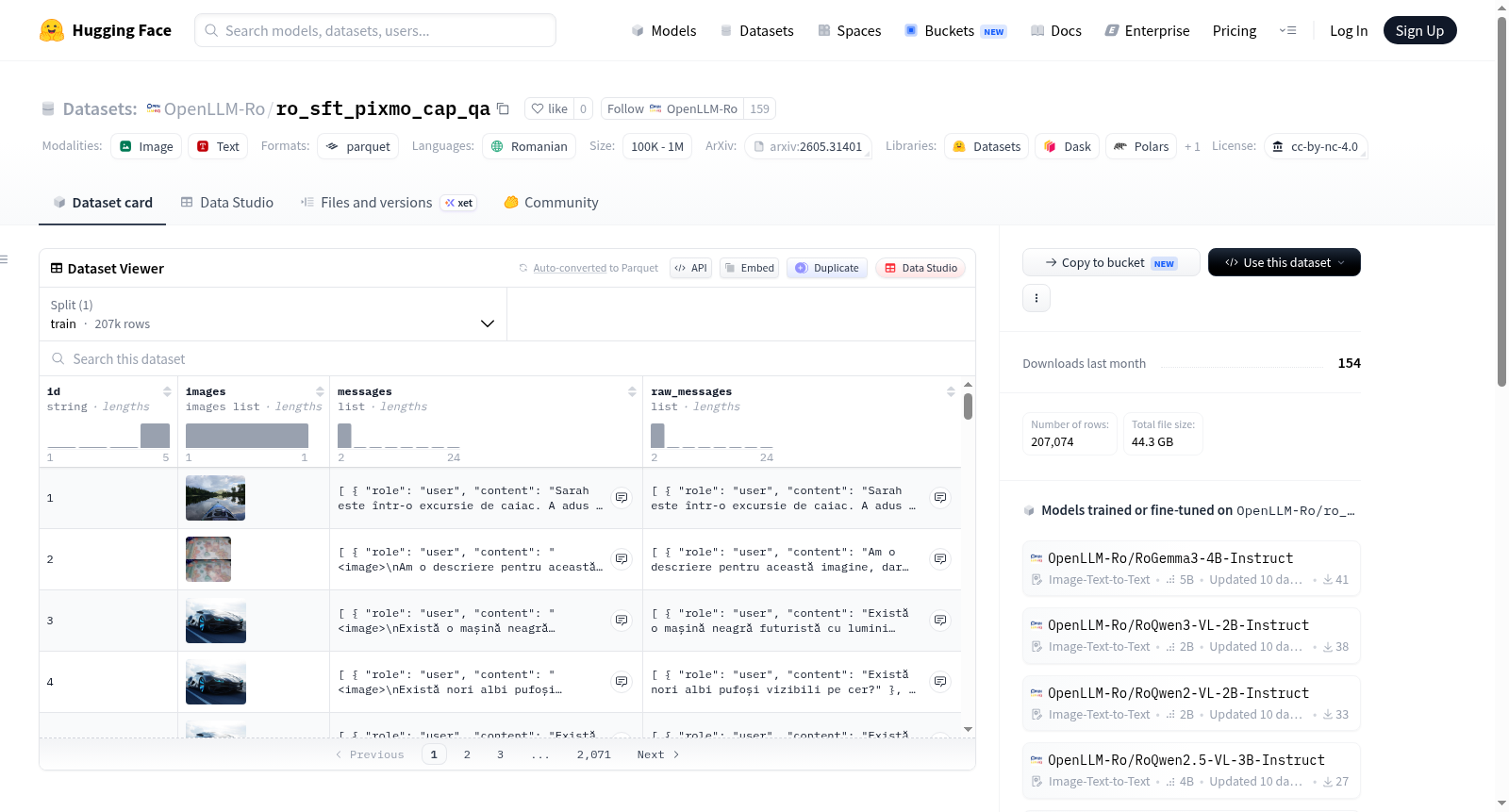Focus the search models, datasets, users field
The height and width of the screenshot is (812, 1509).
(375, 30)
